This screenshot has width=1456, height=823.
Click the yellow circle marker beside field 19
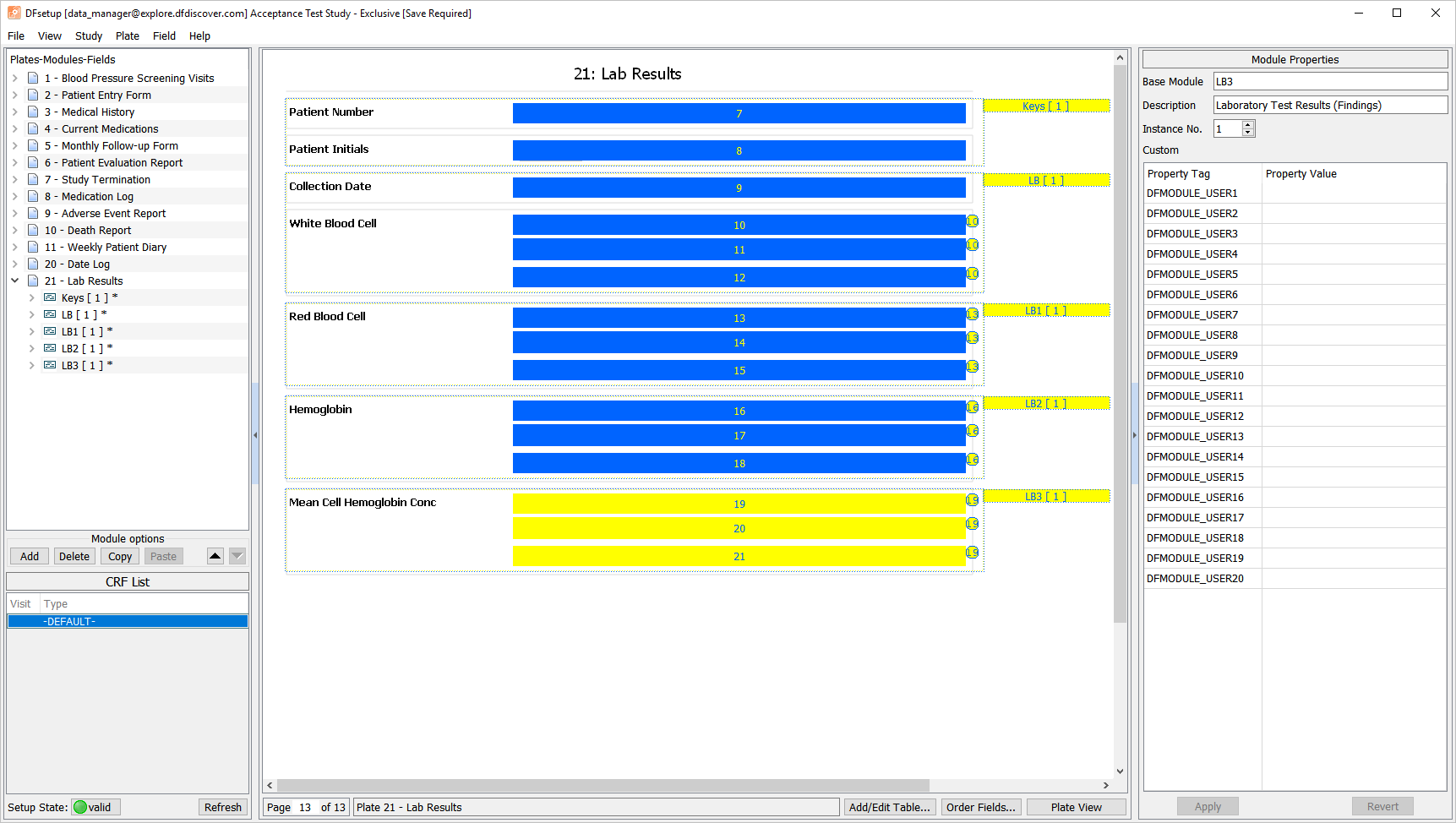coord(973,500)
